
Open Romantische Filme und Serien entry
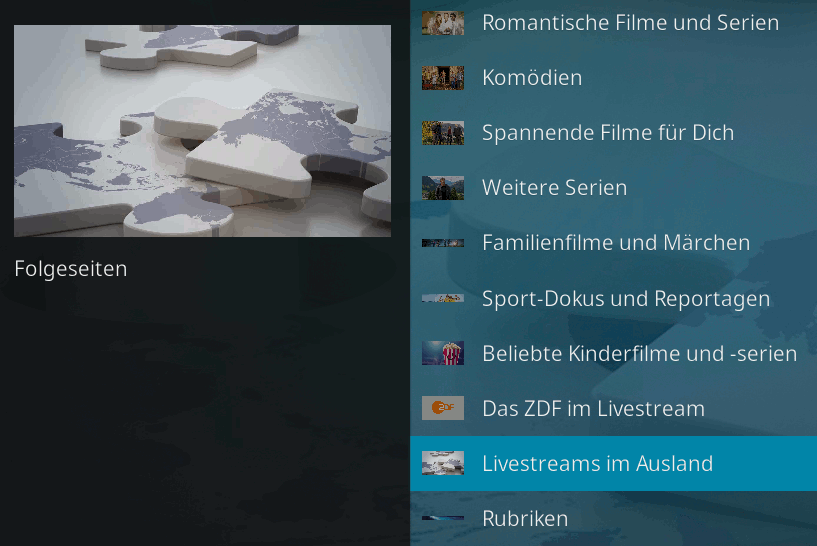click(613, 23)
